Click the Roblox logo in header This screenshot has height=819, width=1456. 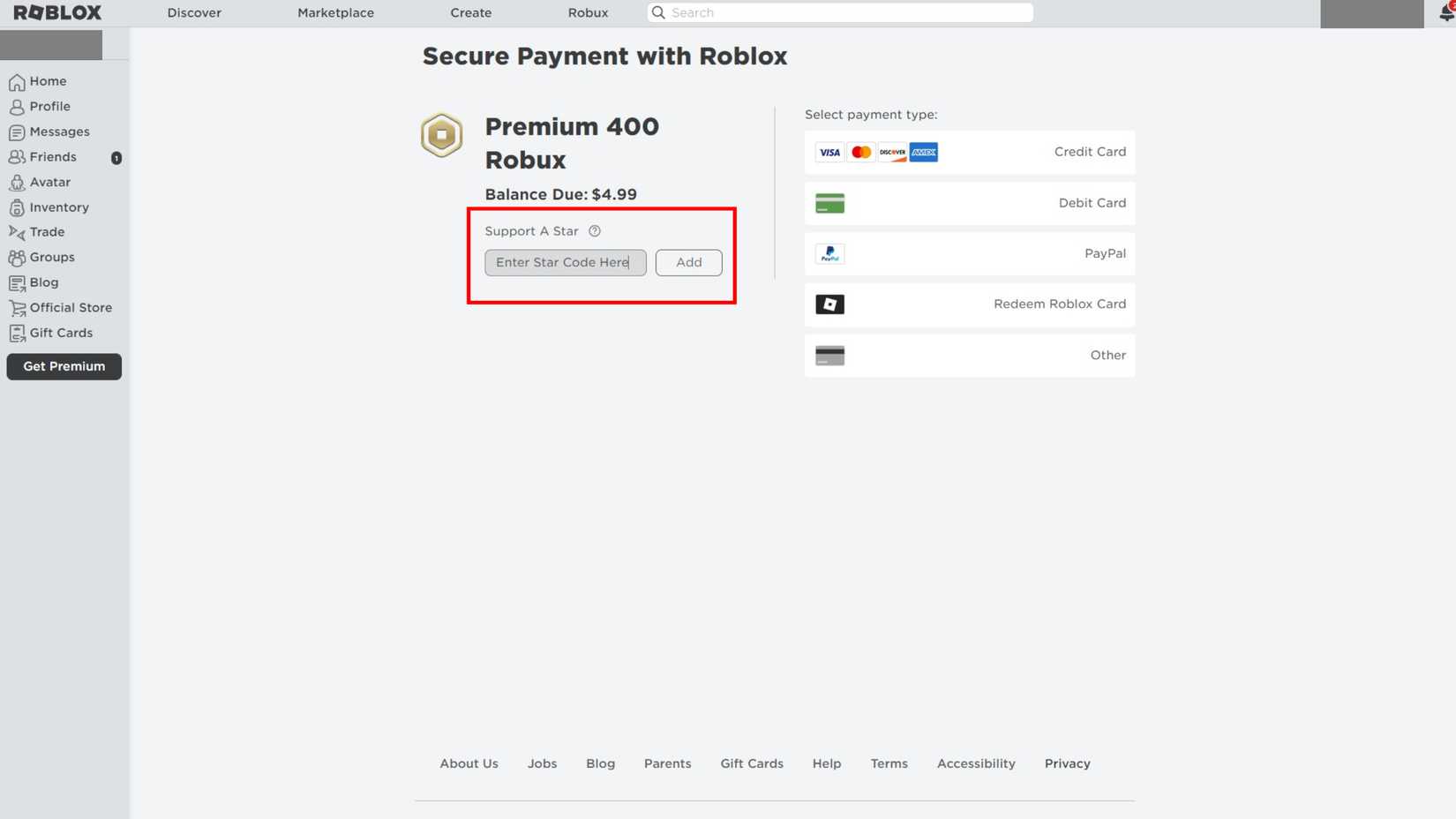point(57,12)
